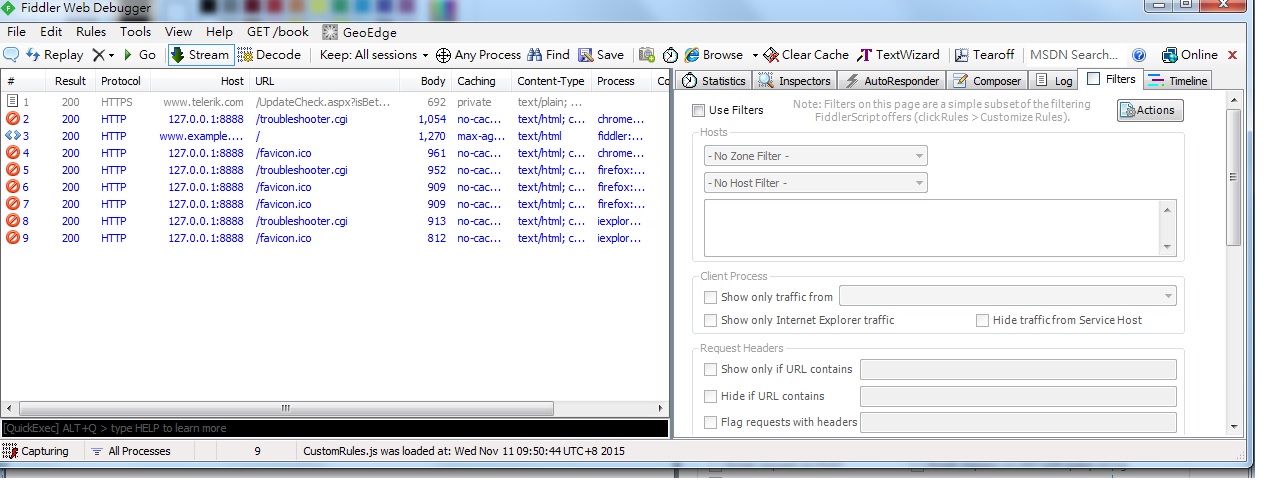Open the Help menu
This screenshot has height=486, width=1266.
tap(219, 32)
